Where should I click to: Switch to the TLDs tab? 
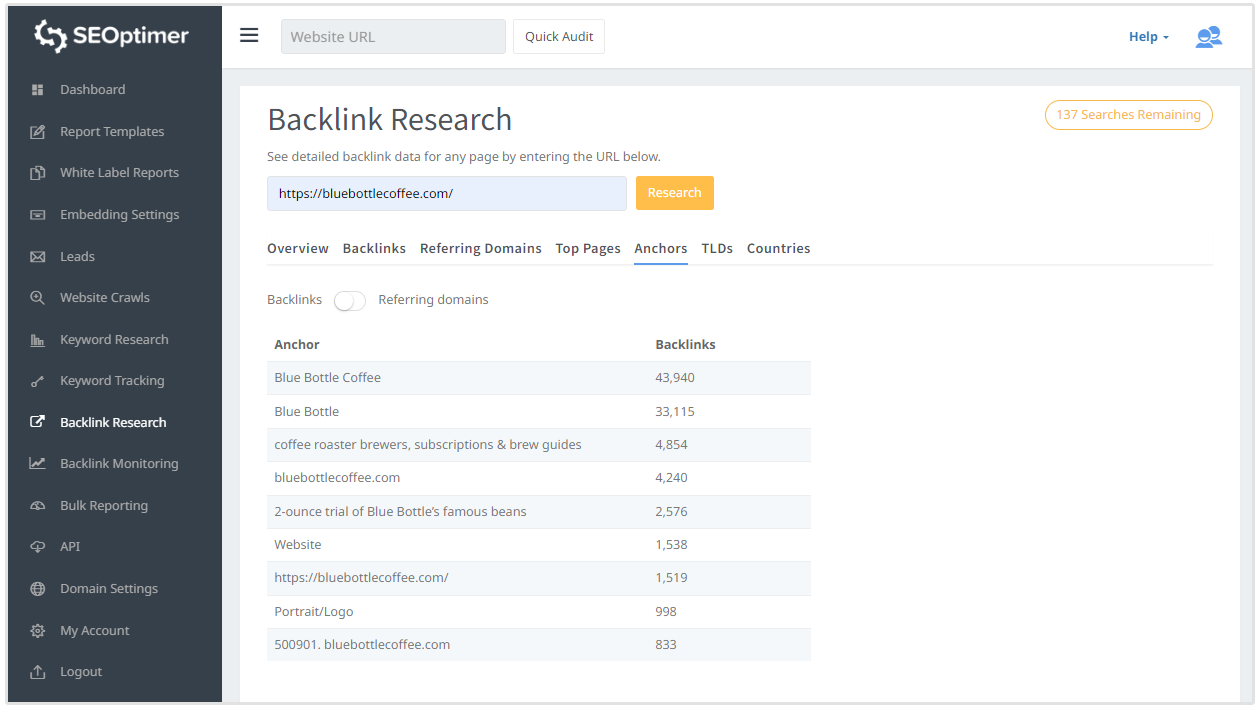click(717, 249)
